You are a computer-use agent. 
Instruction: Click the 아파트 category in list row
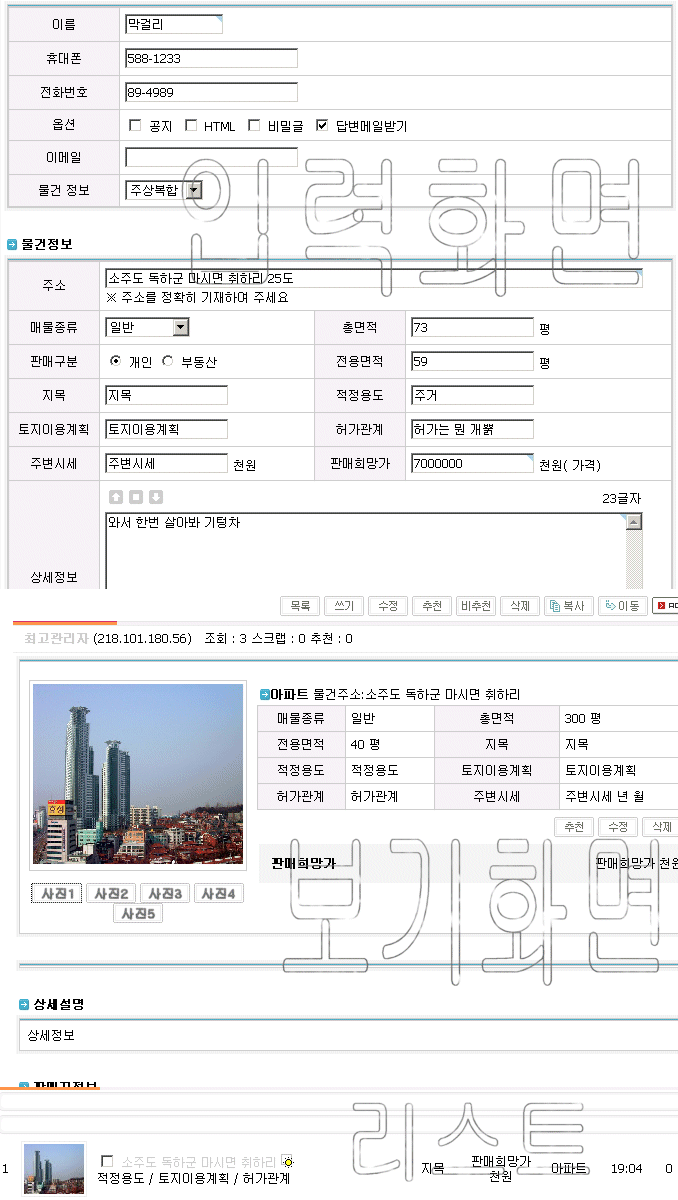pos(569,1168)
